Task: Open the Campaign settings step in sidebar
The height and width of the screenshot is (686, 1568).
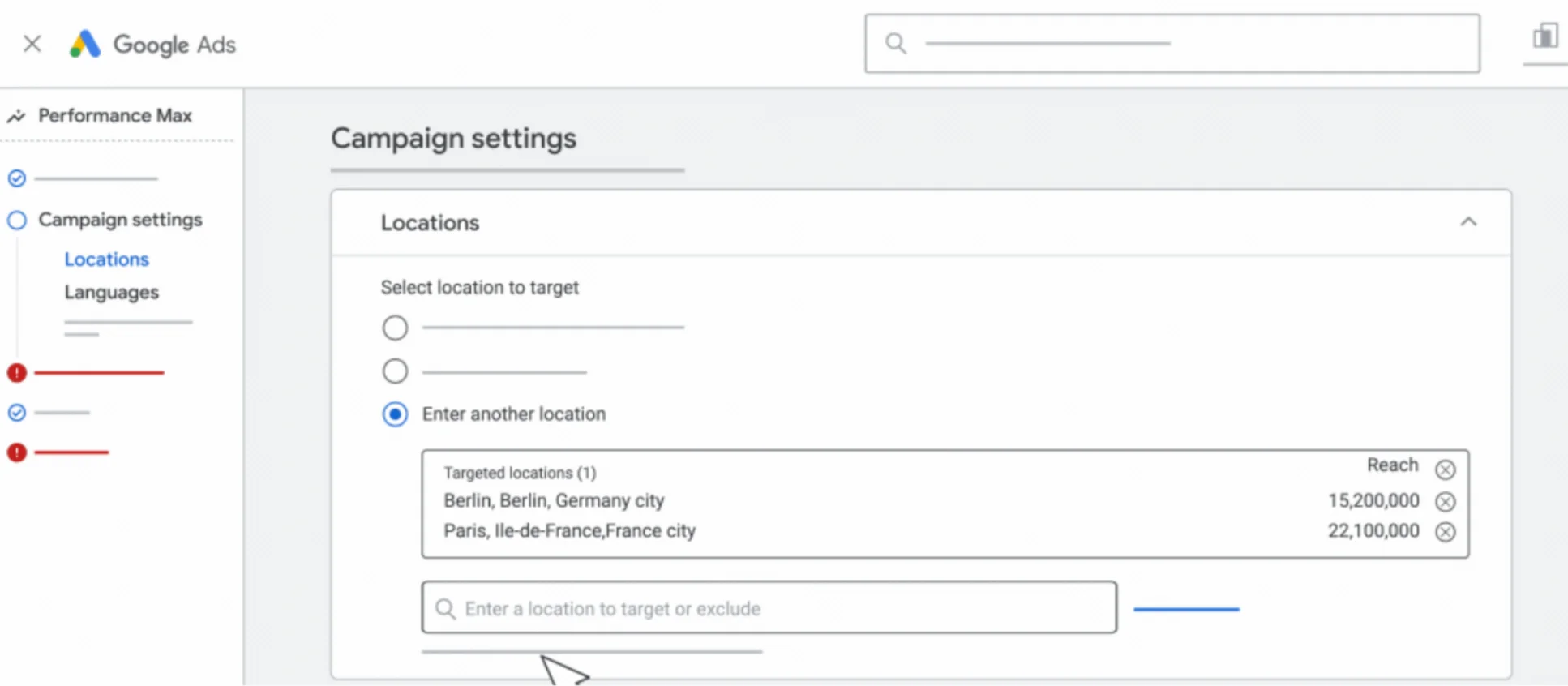Action: [x=120, y=220]
